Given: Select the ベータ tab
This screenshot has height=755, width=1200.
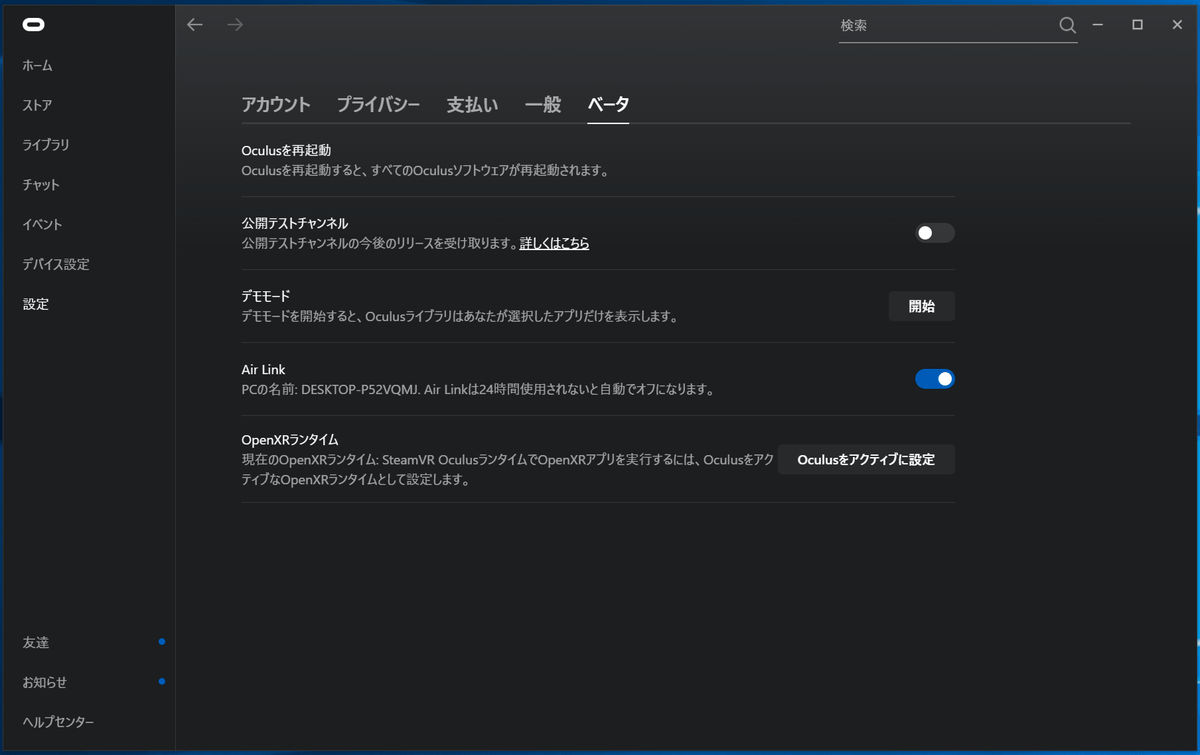Looking at the screenshot, I should point(608,104).
